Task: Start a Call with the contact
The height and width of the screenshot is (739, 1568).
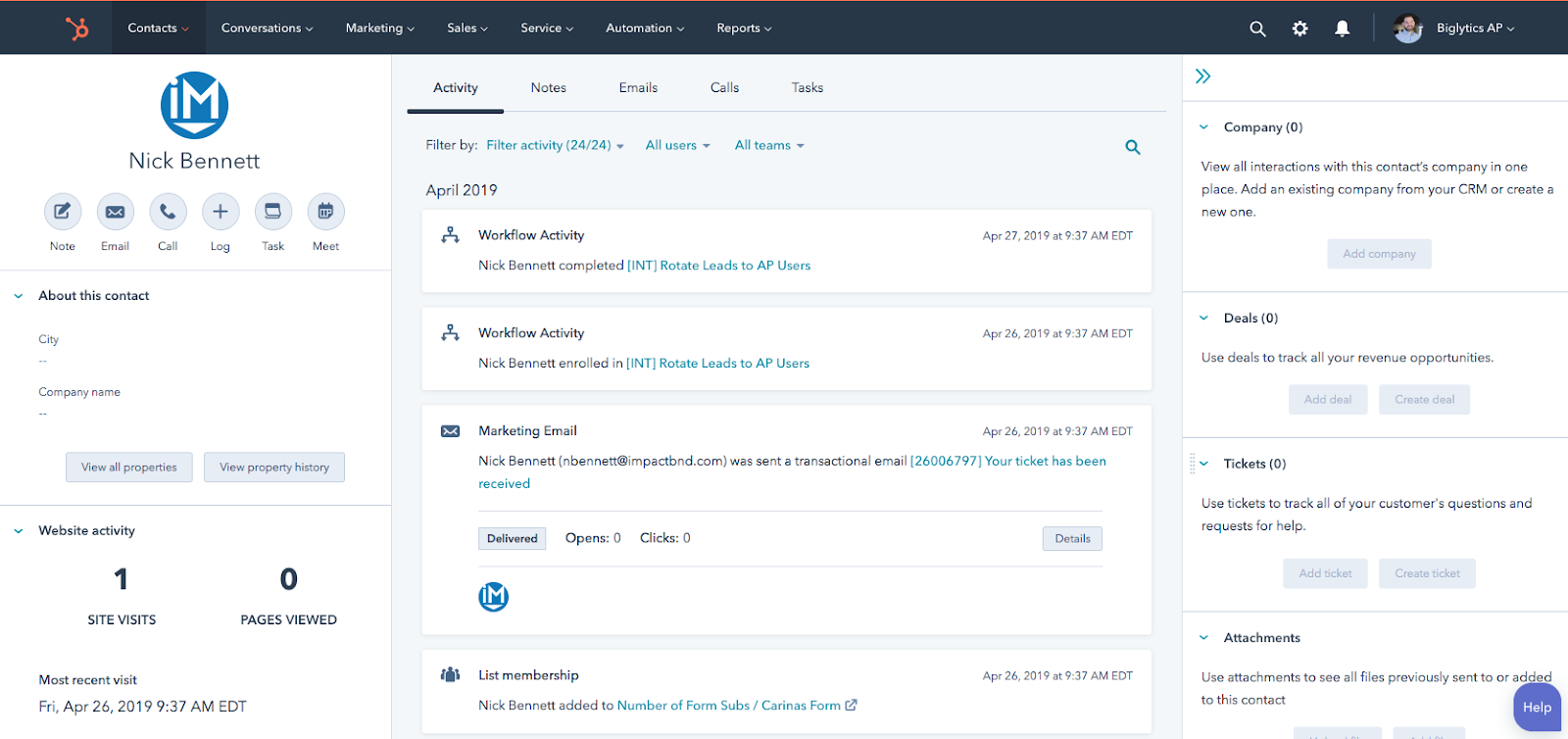Action: 168,211
